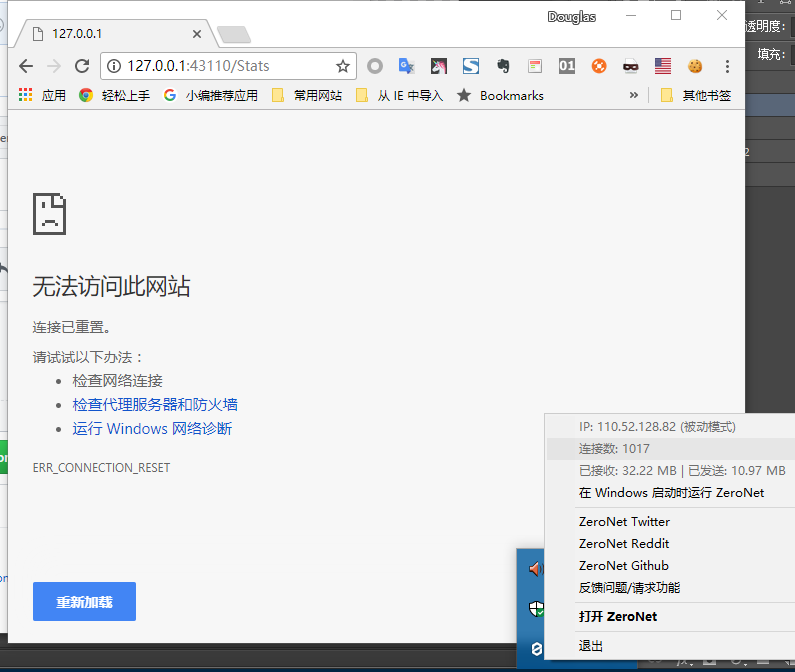Close the 127.0.0.1 tab
This screenshot has width=795, height=672.
197,34
